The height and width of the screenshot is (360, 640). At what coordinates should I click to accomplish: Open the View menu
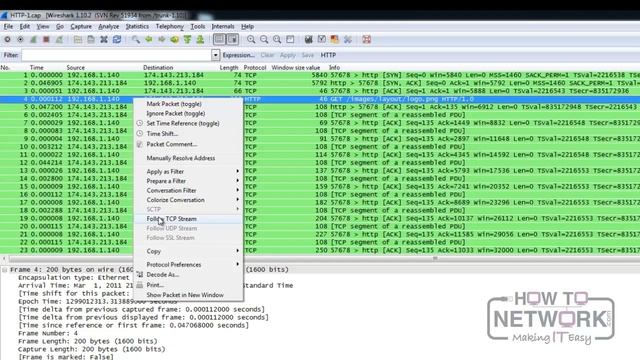point(42,27)
